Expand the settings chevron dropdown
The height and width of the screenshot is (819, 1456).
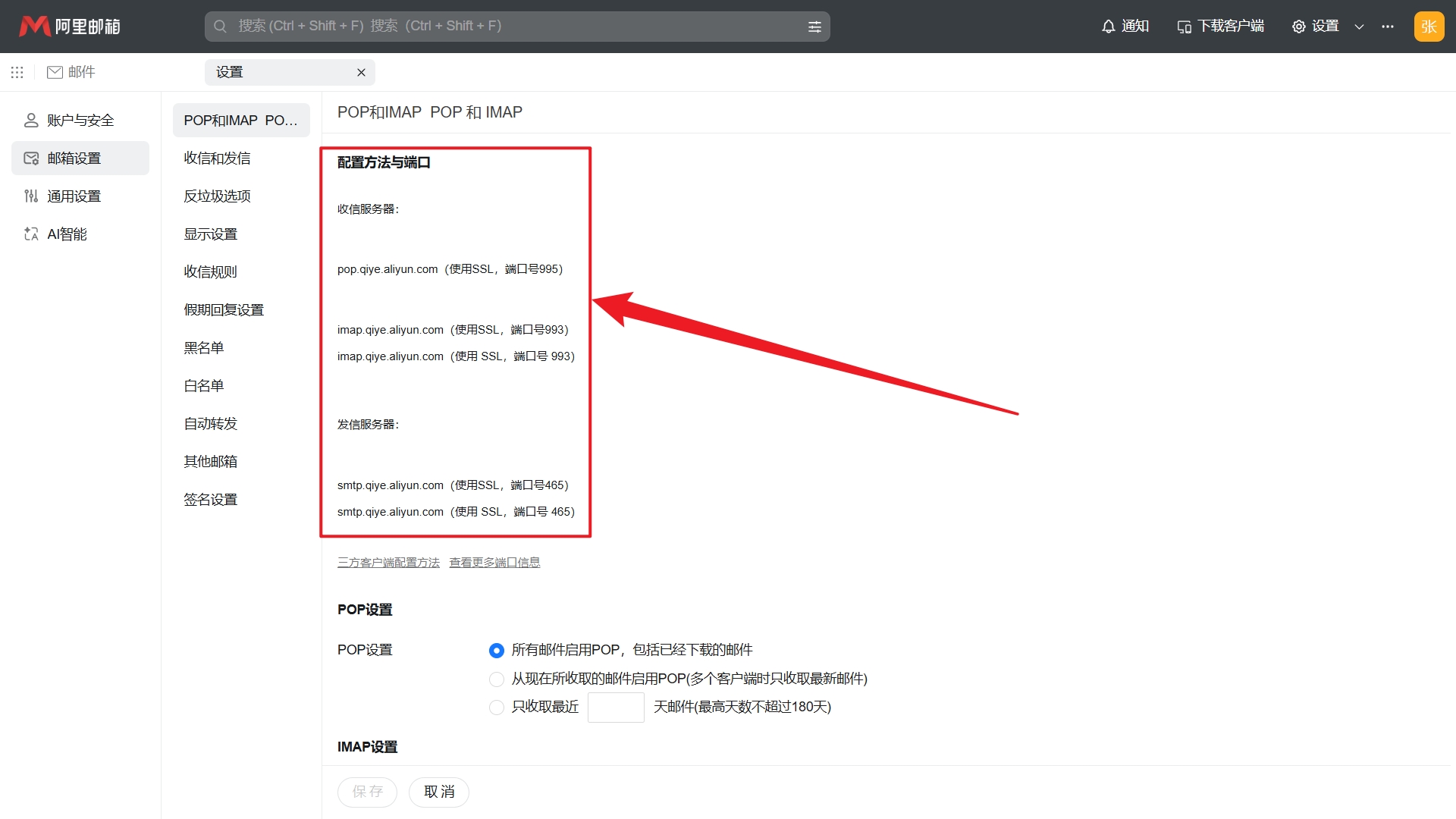click(1359, 27)
